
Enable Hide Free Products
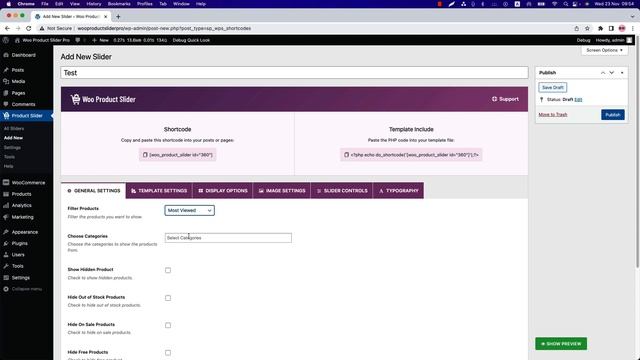point(168,353)
